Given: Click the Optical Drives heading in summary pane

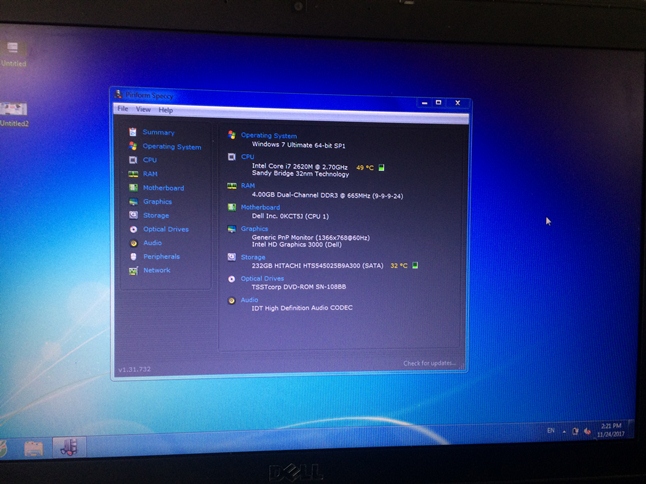Looking at the screenshot, I should coord(262,278).
